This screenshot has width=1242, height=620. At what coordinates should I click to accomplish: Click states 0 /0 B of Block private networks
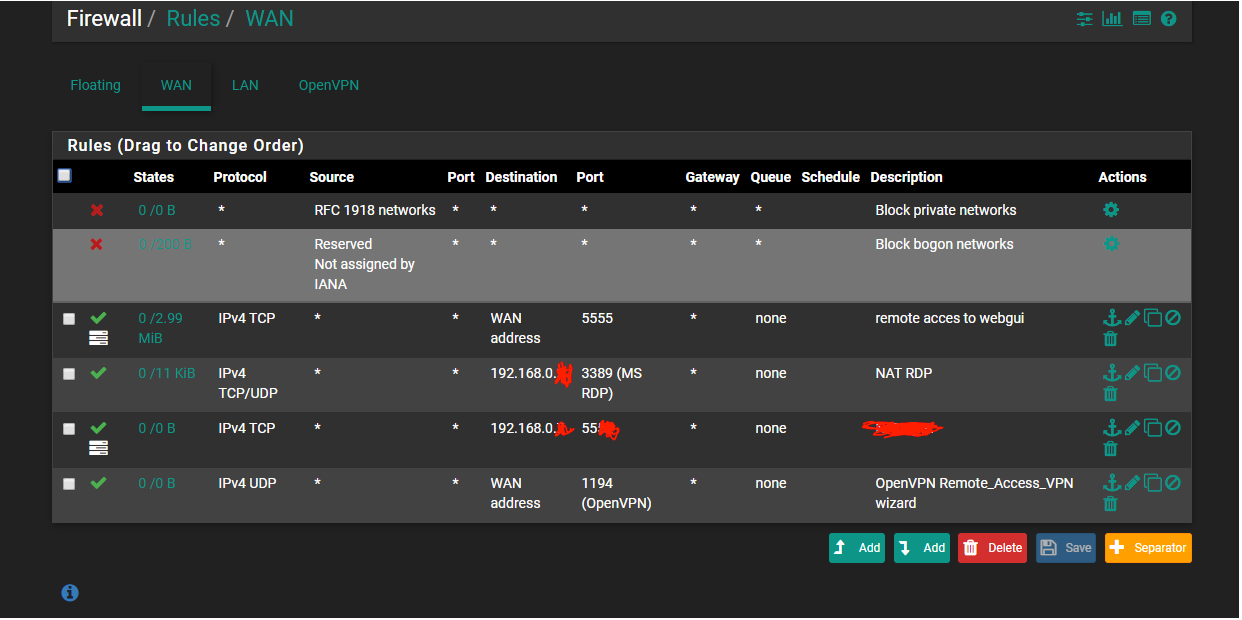pos(157,210)
